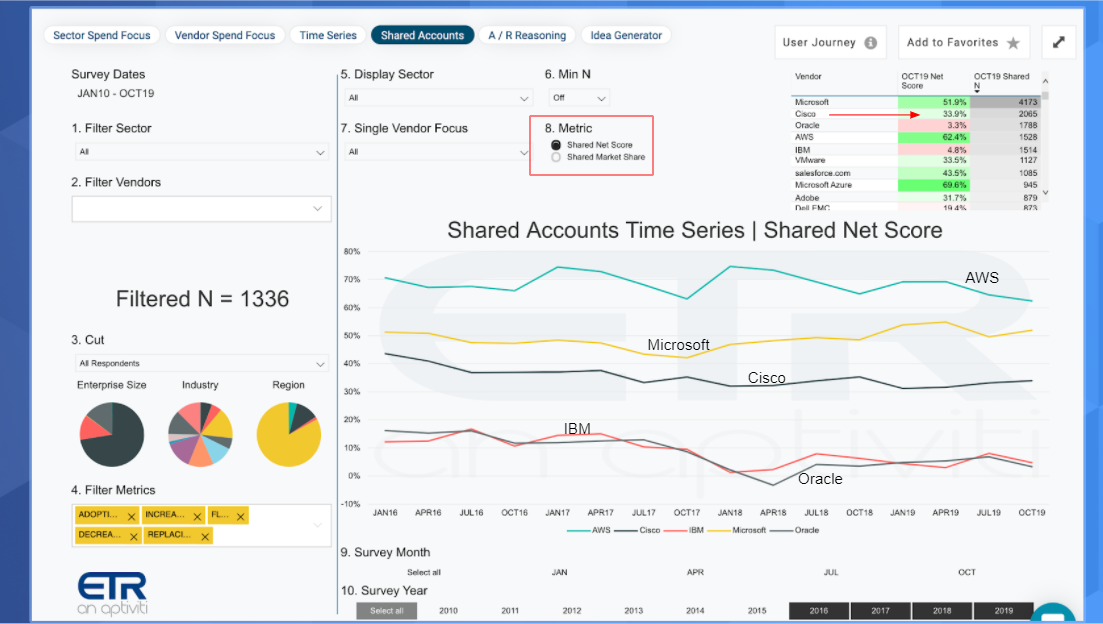Click the Add to Favorites star icon

1012,43
